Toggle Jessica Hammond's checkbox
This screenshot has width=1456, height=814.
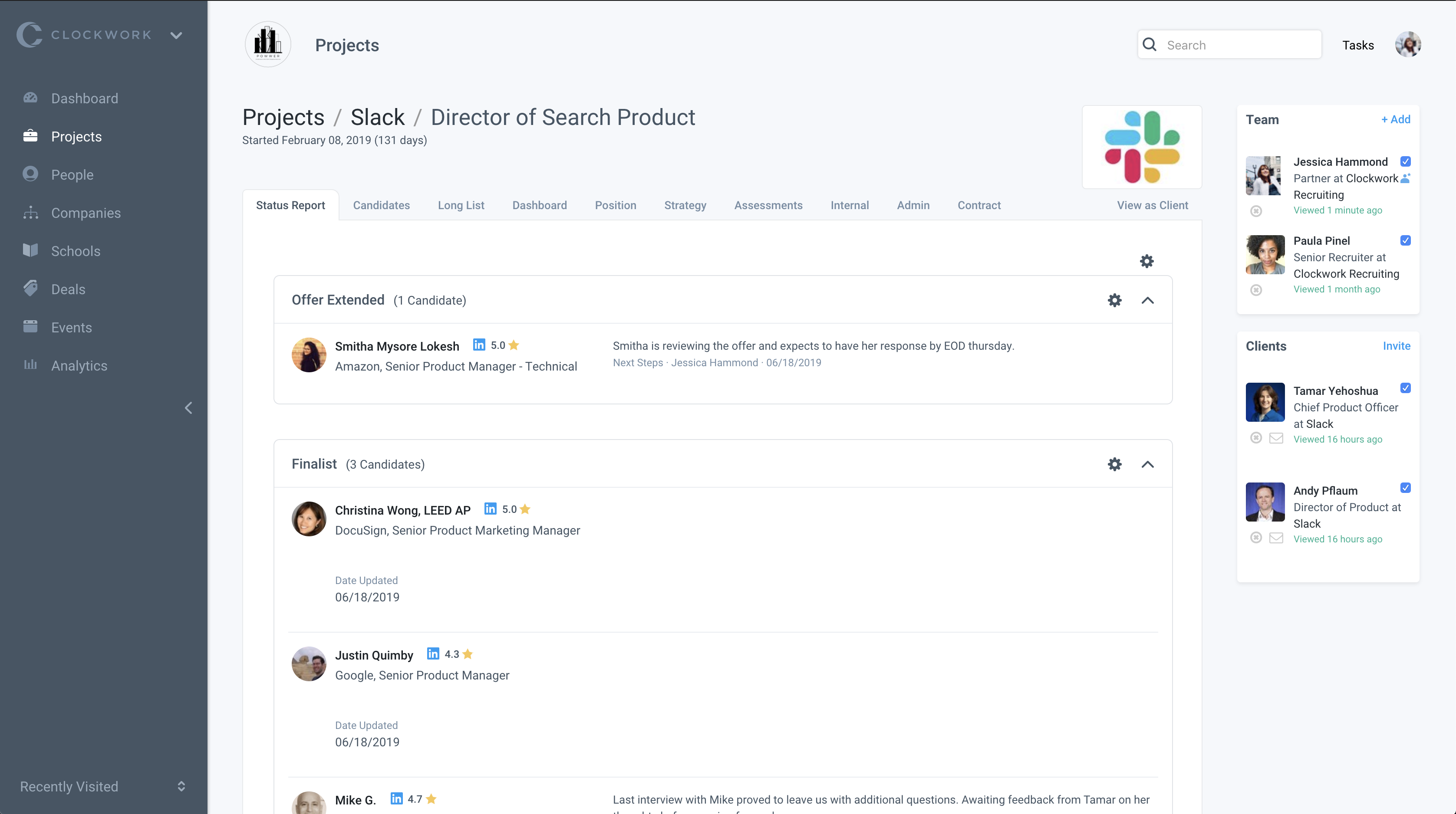1406,161
